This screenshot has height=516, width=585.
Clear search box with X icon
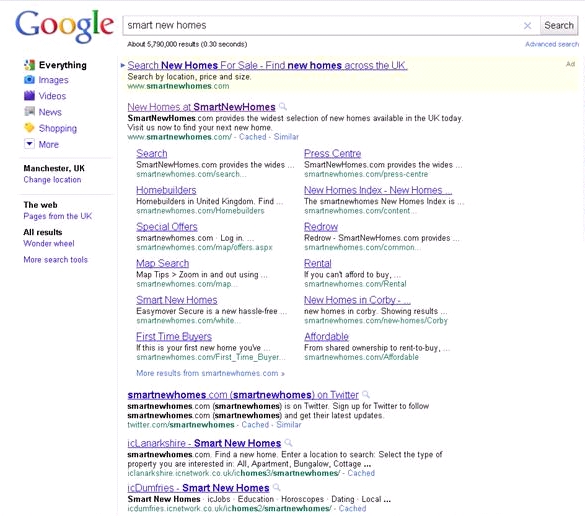coord(528,25)
